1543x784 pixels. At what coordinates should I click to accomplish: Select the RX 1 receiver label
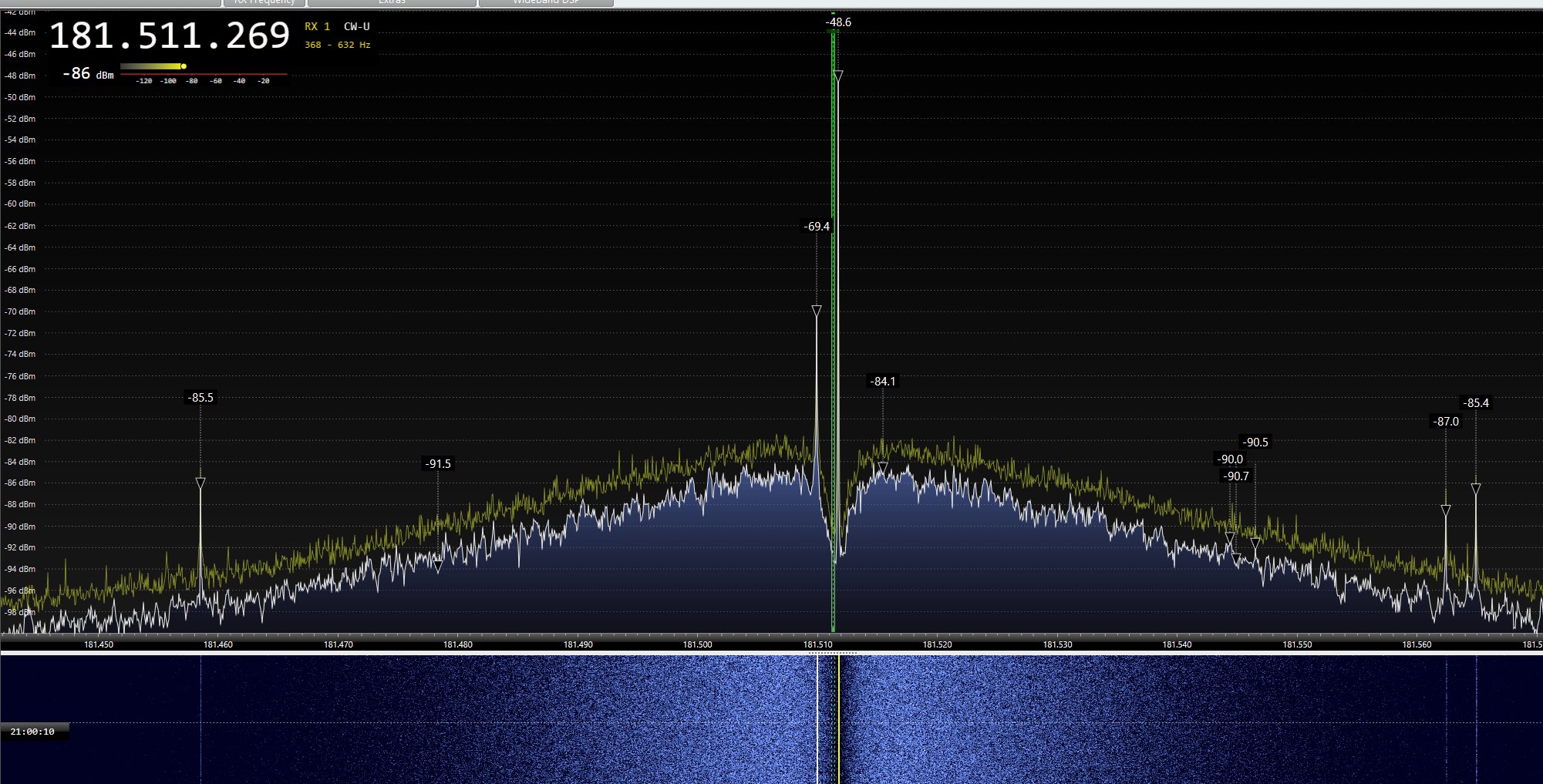317,26
